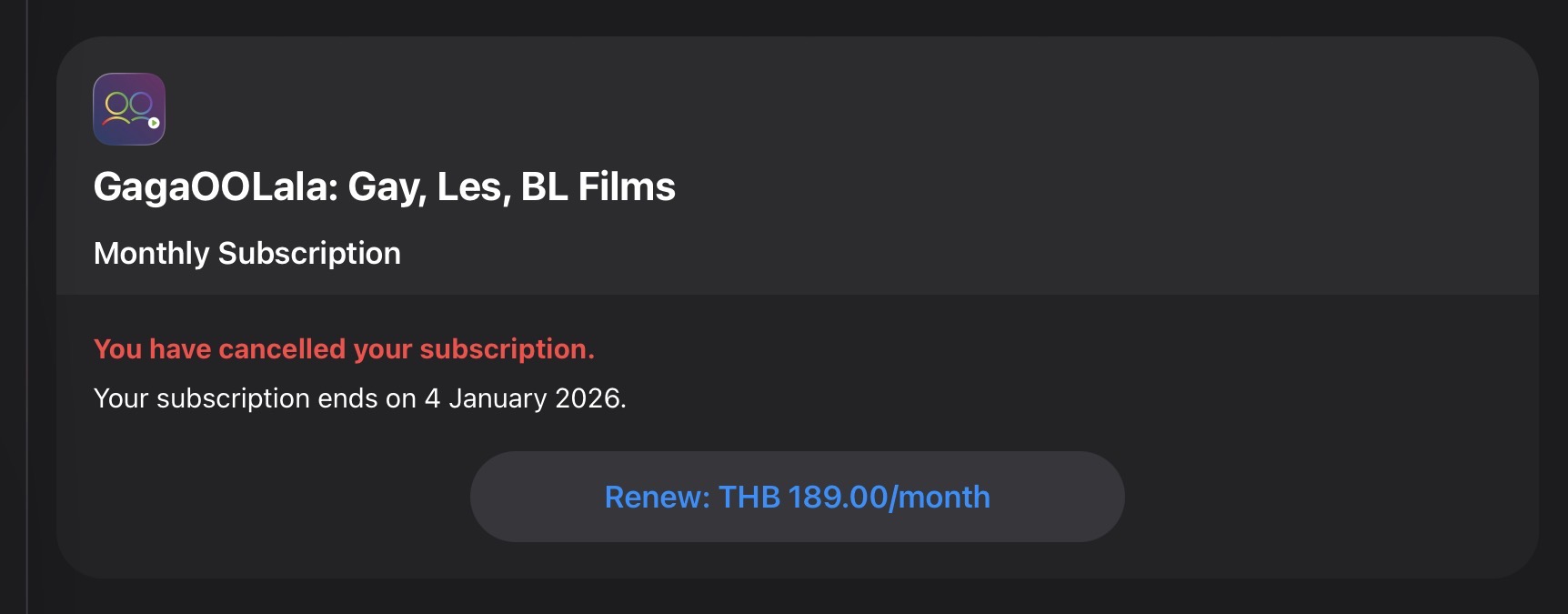1568x614 pixels.
Task: Click the BL Films words in the title
Action: point(598,187)
